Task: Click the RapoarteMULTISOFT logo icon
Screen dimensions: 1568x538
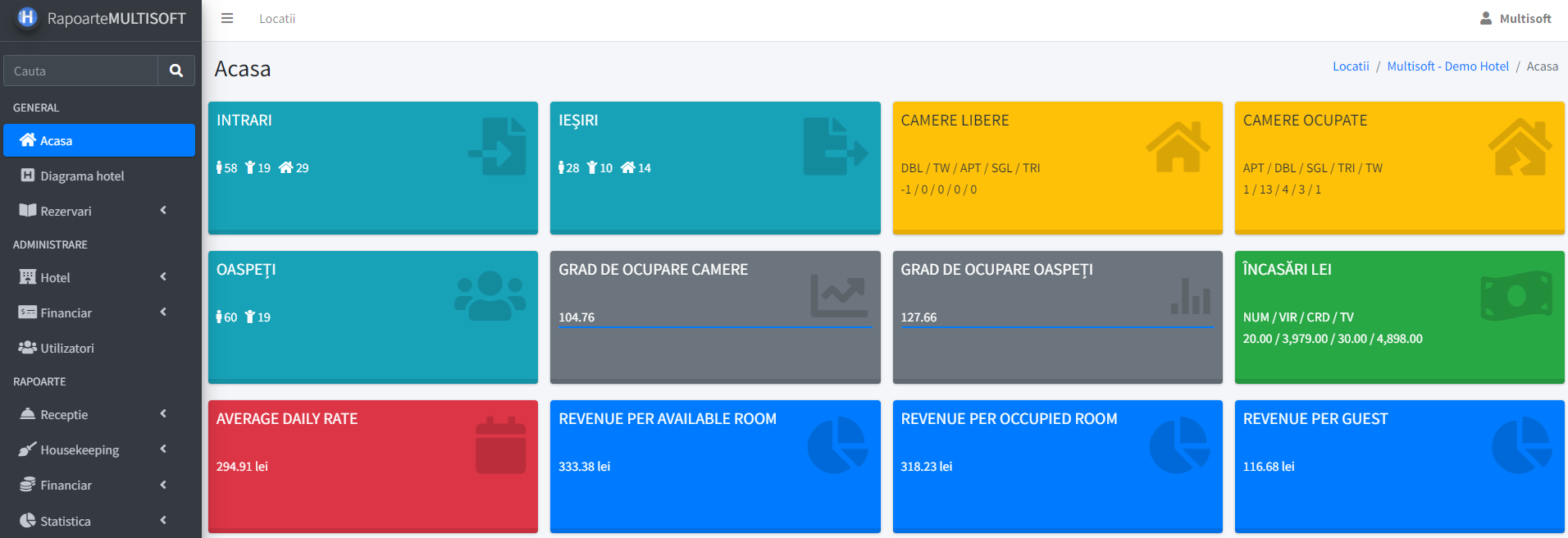Action: (x=27, y=17)
